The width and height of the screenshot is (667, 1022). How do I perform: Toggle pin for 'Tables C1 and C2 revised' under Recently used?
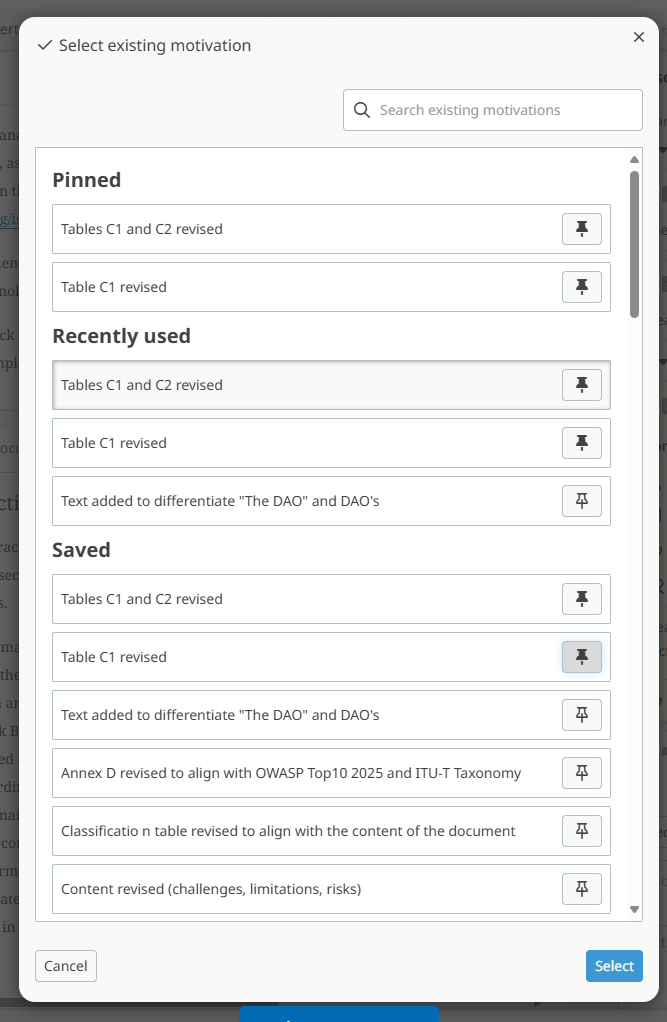[581, 385]
